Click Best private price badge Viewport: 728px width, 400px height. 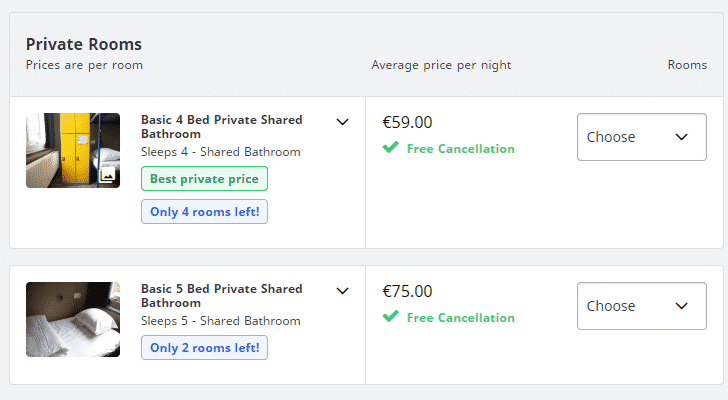click(x=204, y=179)
